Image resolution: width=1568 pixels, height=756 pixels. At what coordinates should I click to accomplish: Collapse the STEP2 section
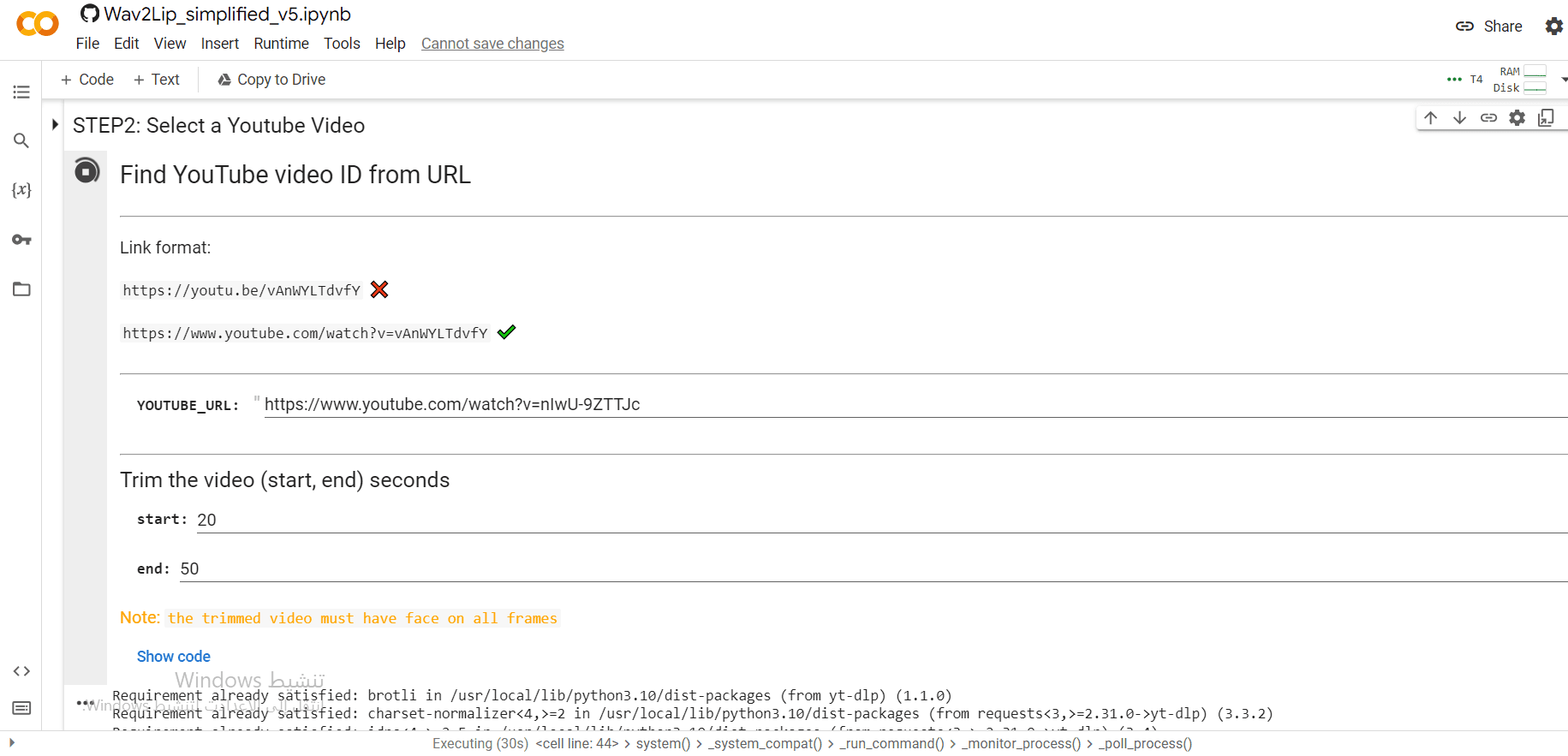(55, 125)
